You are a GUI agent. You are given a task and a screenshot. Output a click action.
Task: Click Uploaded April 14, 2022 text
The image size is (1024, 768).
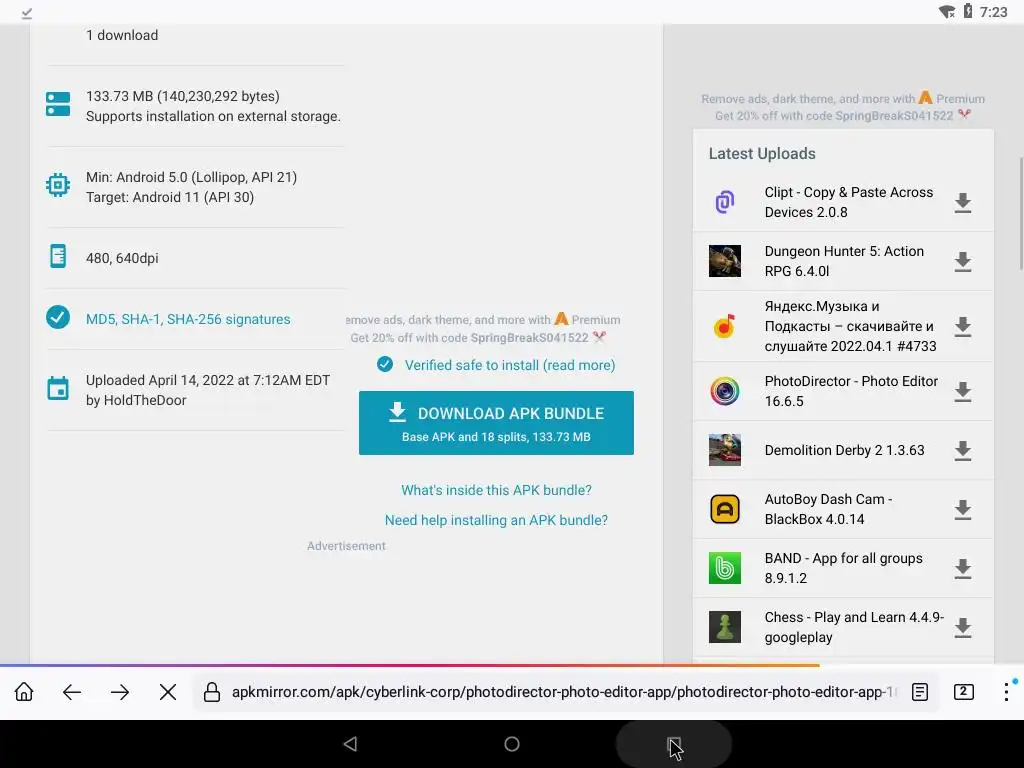point(208,380)
